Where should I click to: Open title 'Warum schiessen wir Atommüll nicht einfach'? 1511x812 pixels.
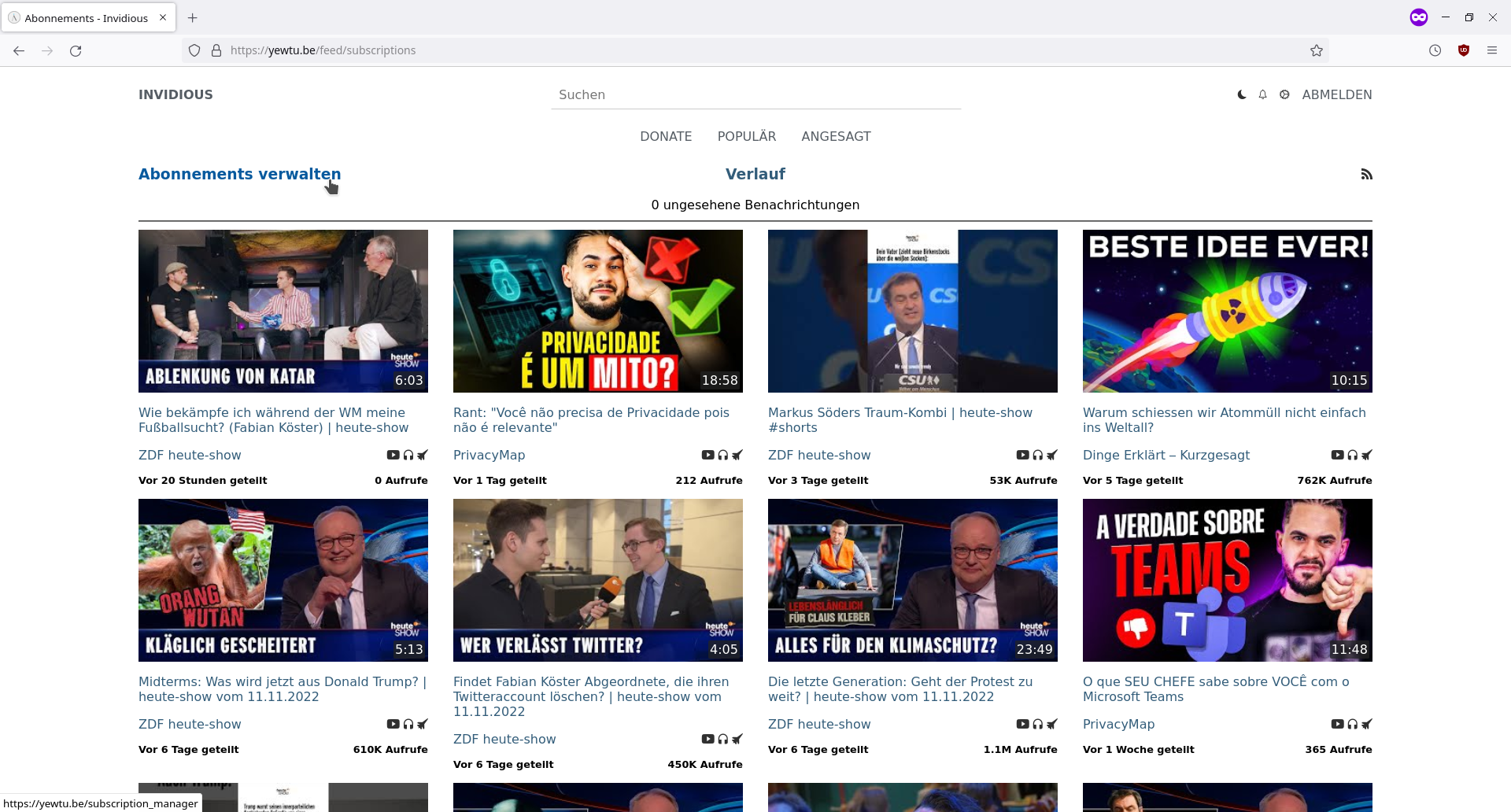[1225, 420]
